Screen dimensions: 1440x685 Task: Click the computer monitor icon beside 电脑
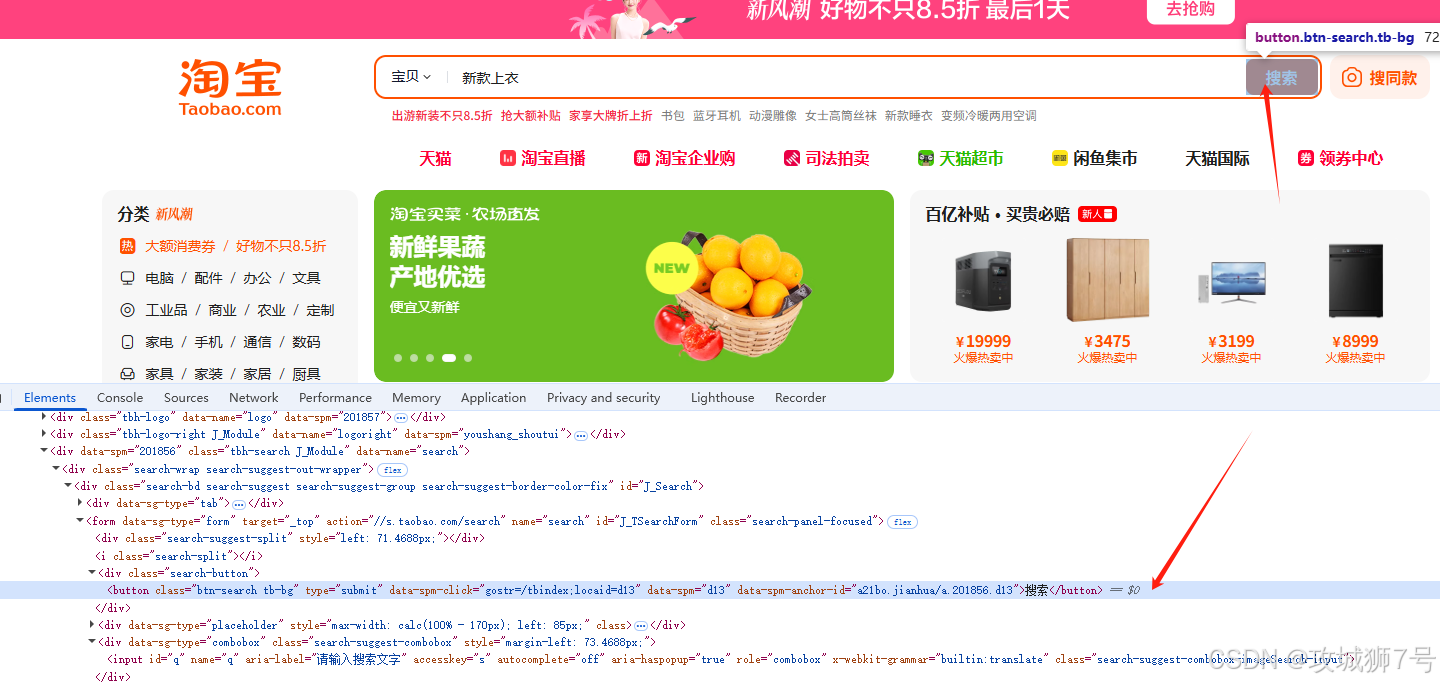click(127, 278)
